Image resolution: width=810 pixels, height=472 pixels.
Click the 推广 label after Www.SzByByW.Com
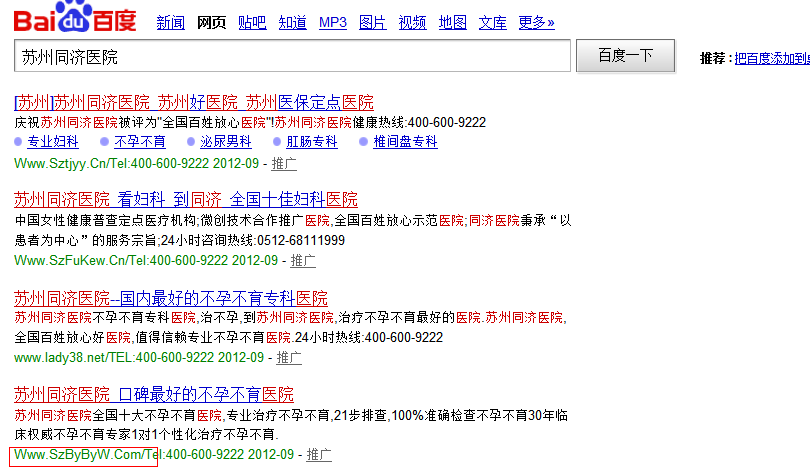click(x=319, y=454)
